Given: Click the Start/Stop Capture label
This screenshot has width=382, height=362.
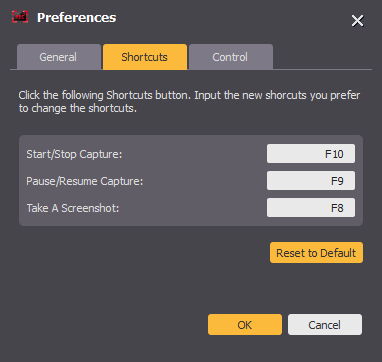Looking at the screenshot, I should (x=75, y=154).
